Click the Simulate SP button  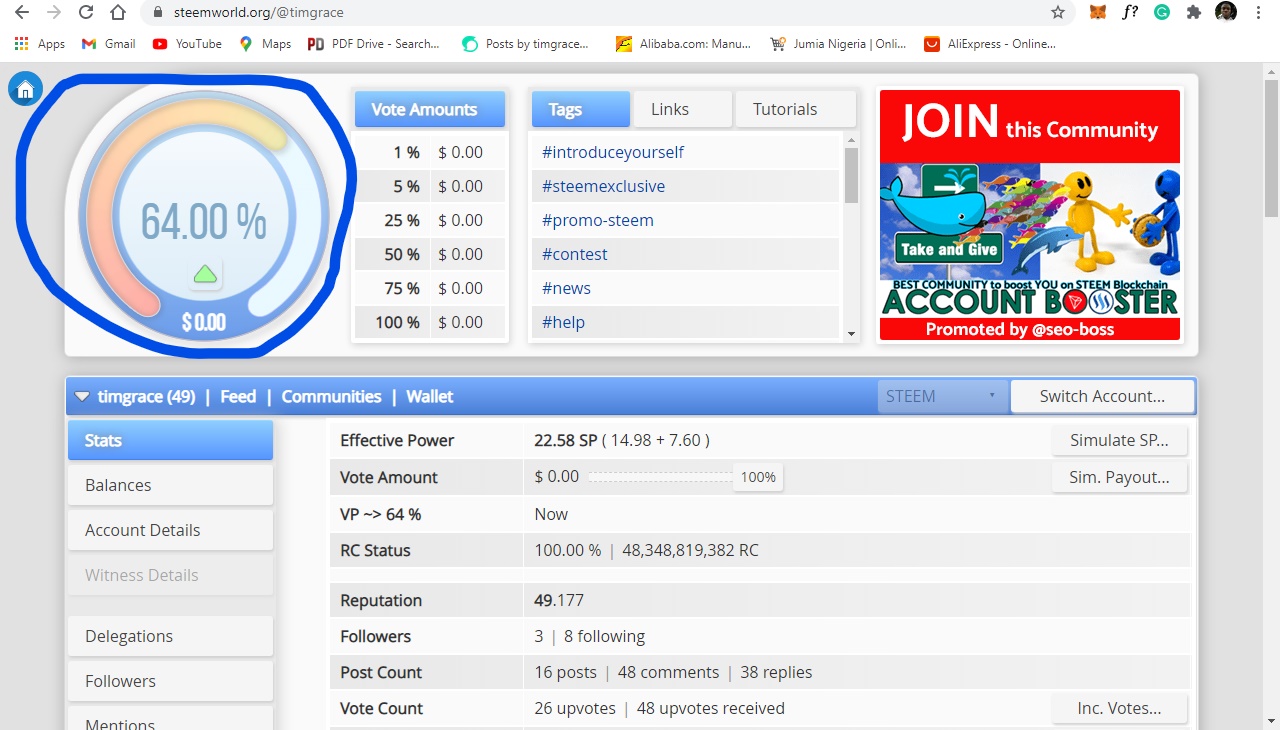pyautogui.click(x=1119, y=440)
